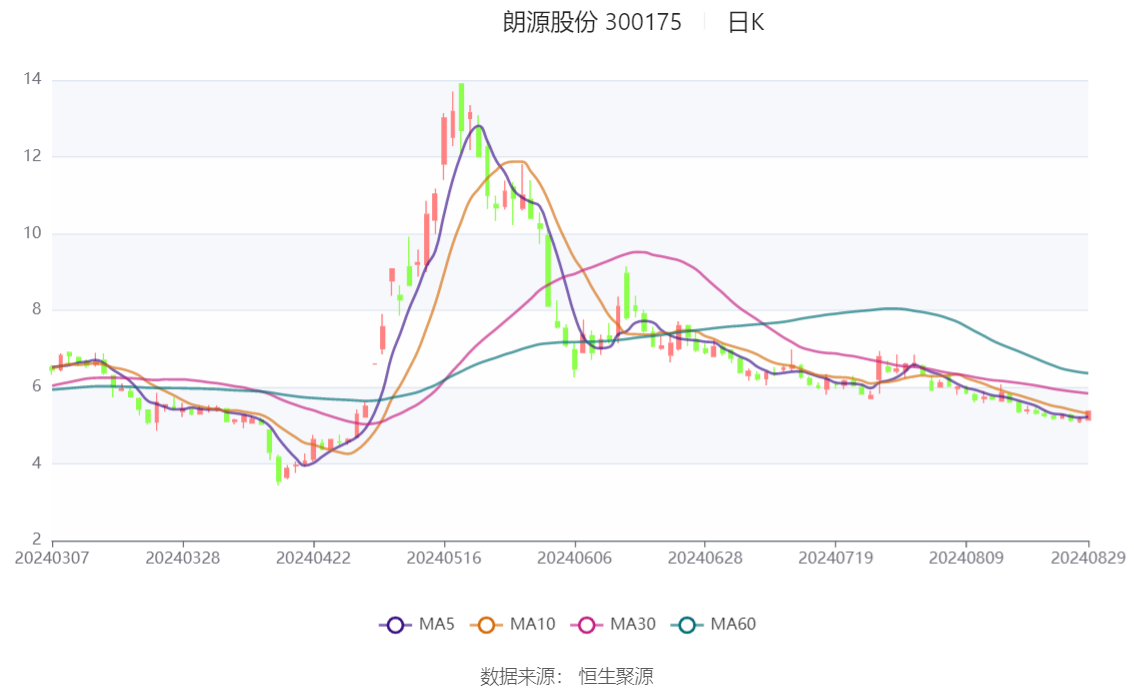Screen dimensions: 1134x689
Task: Click y-axis value label 10
Action: tap(32, 233)
